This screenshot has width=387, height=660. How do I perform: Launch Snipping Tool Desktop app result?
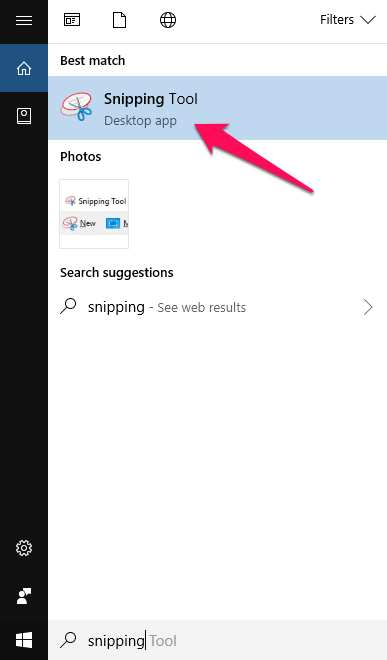[217, 108]
